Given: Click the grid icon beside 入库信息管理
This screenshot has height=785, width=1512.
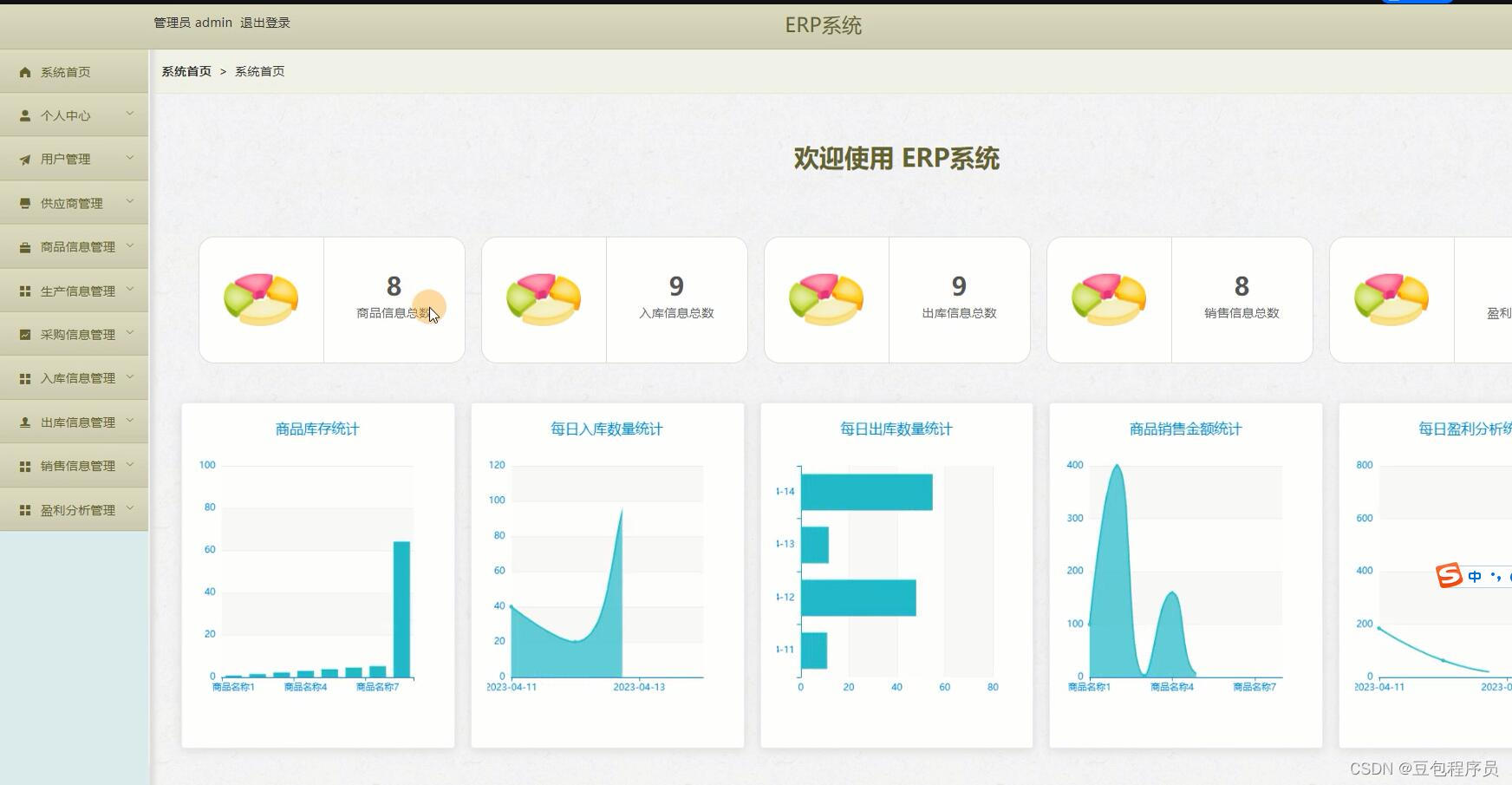Looking at the screenshot, I should point(24,378).
